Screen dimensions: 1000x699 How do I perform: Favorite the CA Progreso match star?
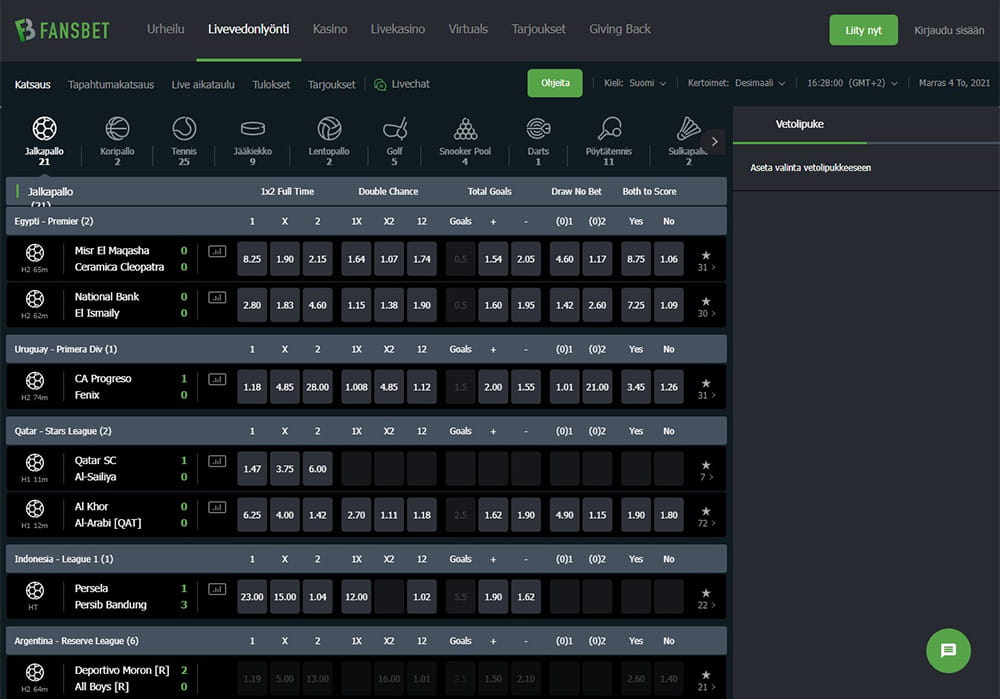[706, 383]
